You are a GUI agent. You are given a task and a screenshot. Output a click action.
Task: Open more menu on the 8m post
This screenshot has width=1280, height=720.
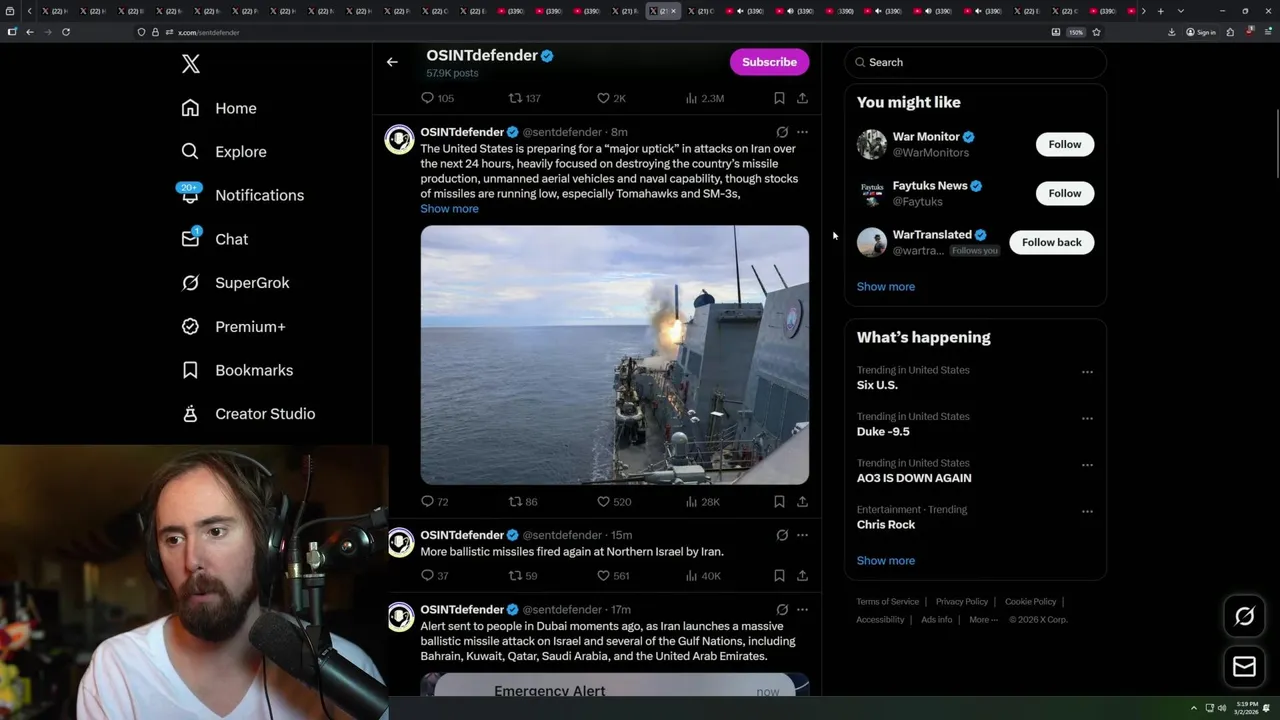click(x=802, y=132)
